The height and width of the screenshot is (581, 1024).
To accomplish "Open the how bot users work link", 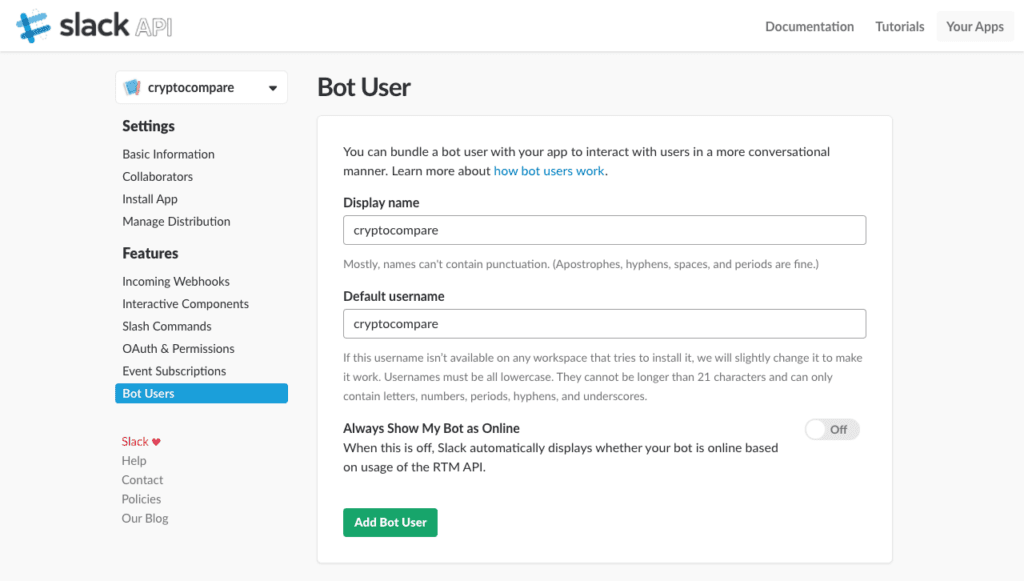I will click(550, 170).
